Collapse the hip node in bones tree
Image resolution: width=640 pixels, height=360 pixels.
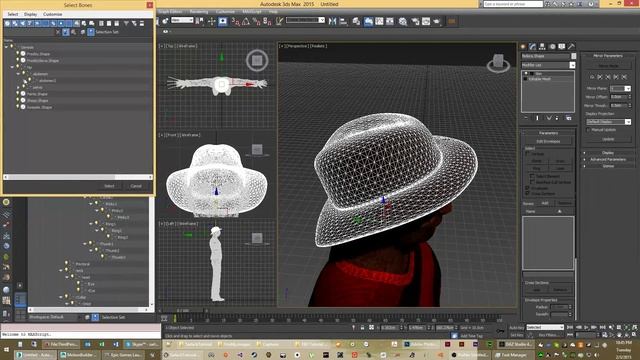[x=12, y=67]
